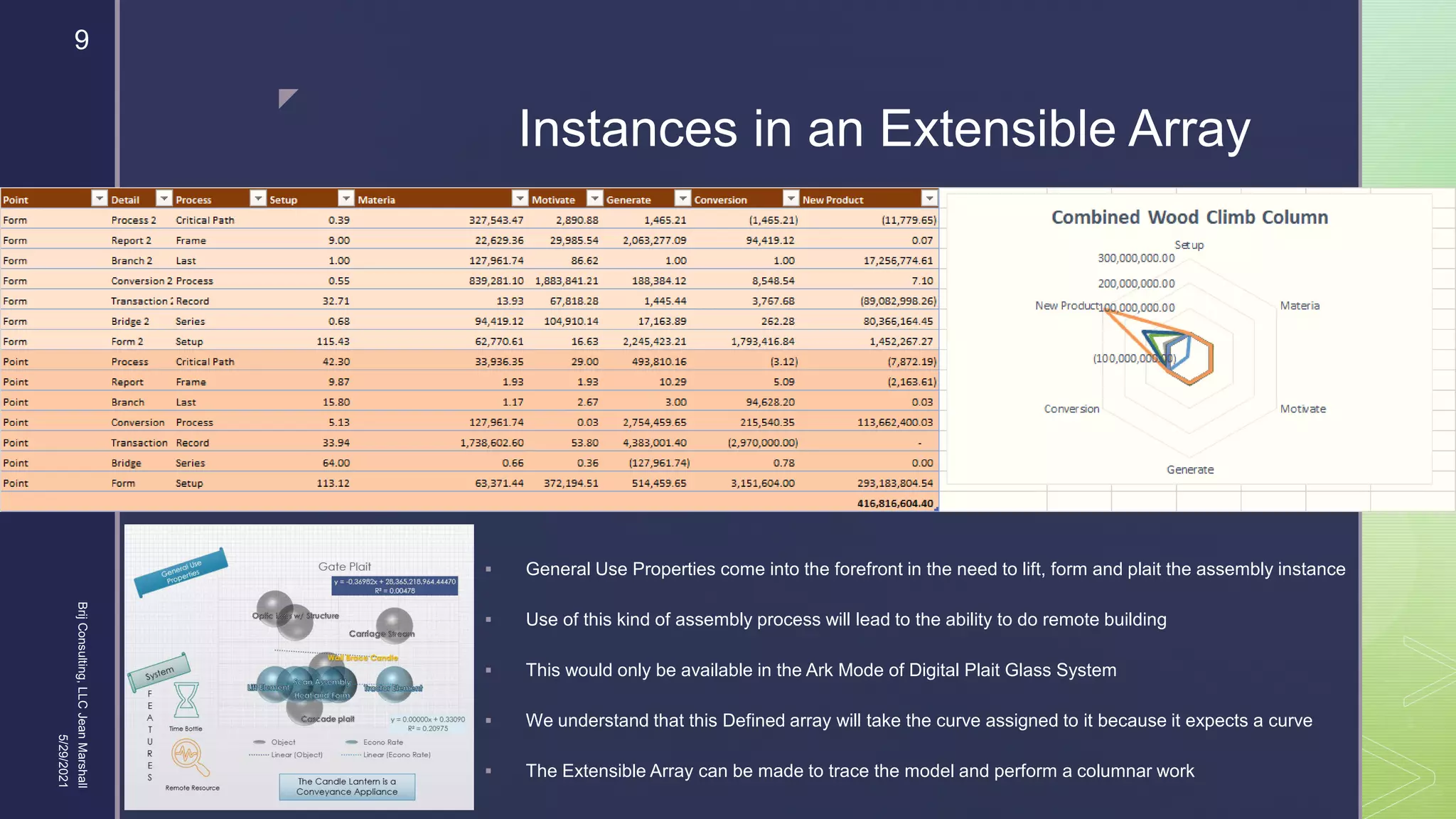Open the Materia column filter dropdown
The image size is (1456, 819).
pos(520,198)
